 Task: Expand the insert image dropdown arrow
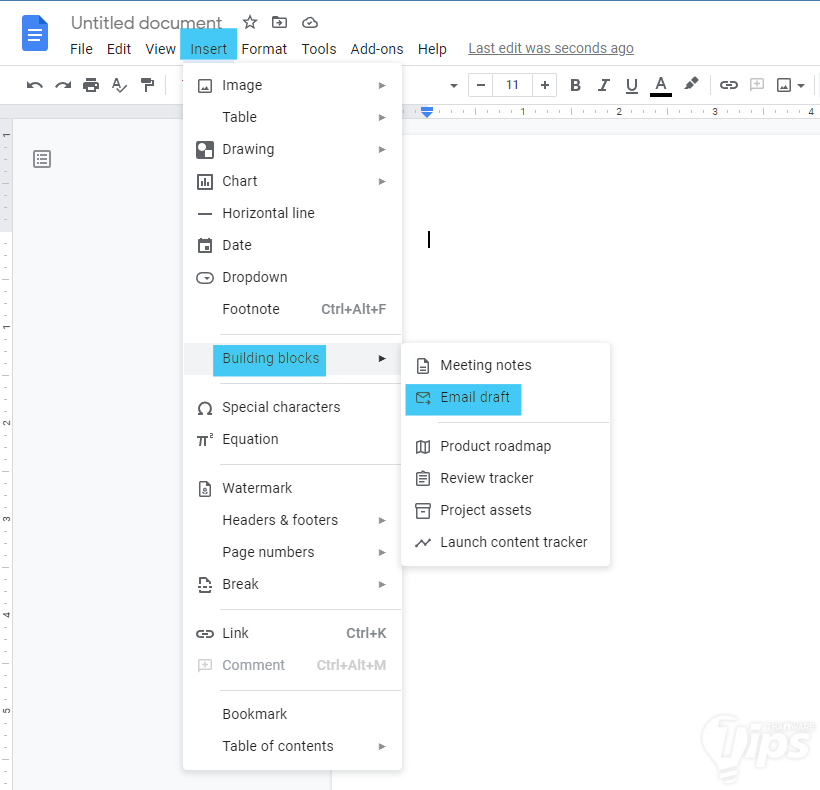(x=801, y=86)
